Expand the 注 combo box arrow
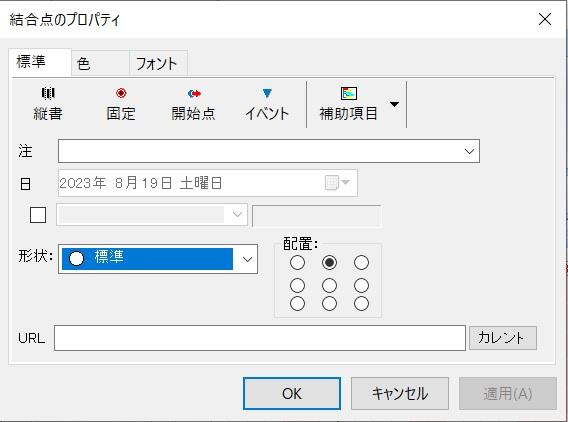 (x=469, y=151)
